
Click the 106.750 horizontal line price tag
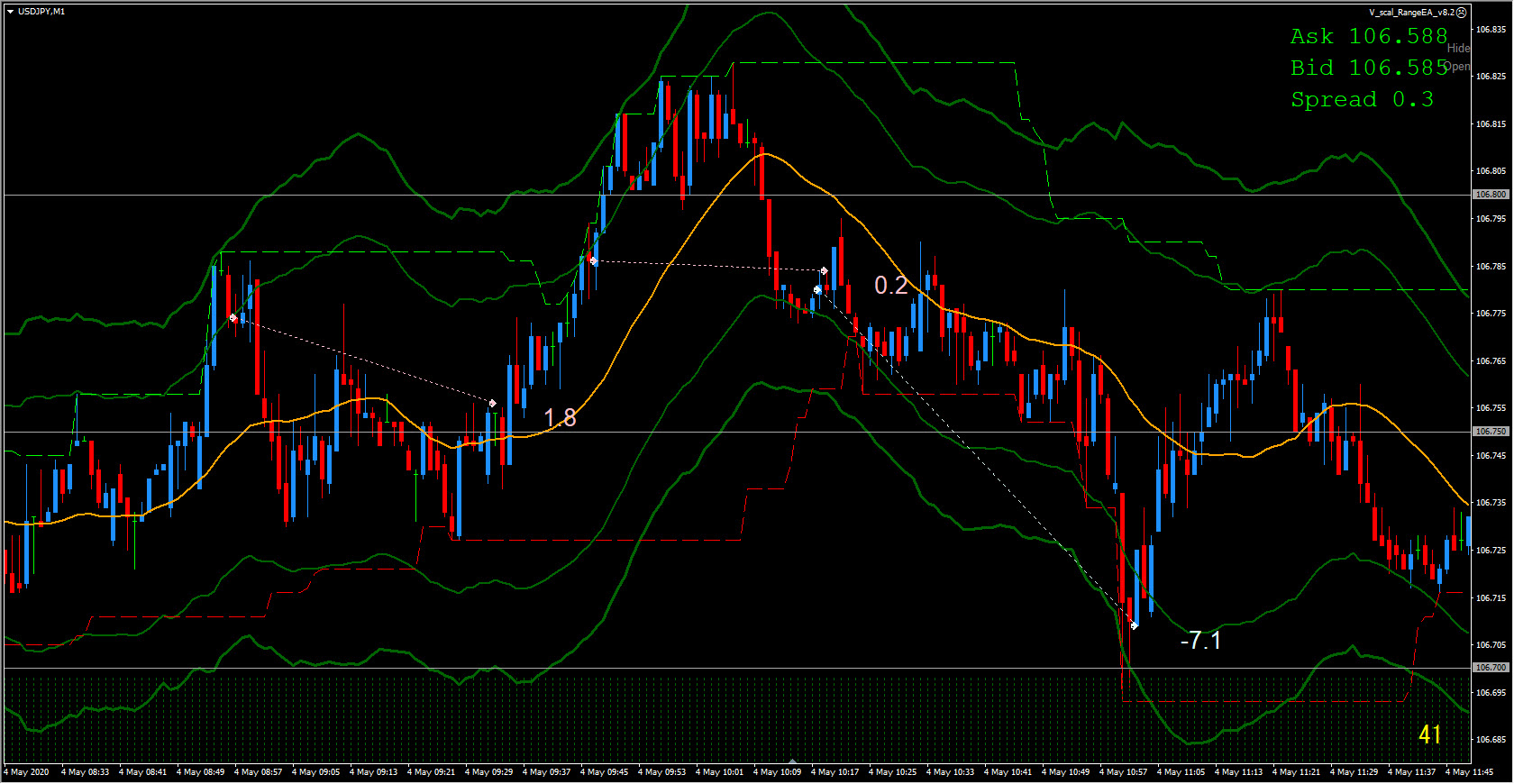(1491, 432)
